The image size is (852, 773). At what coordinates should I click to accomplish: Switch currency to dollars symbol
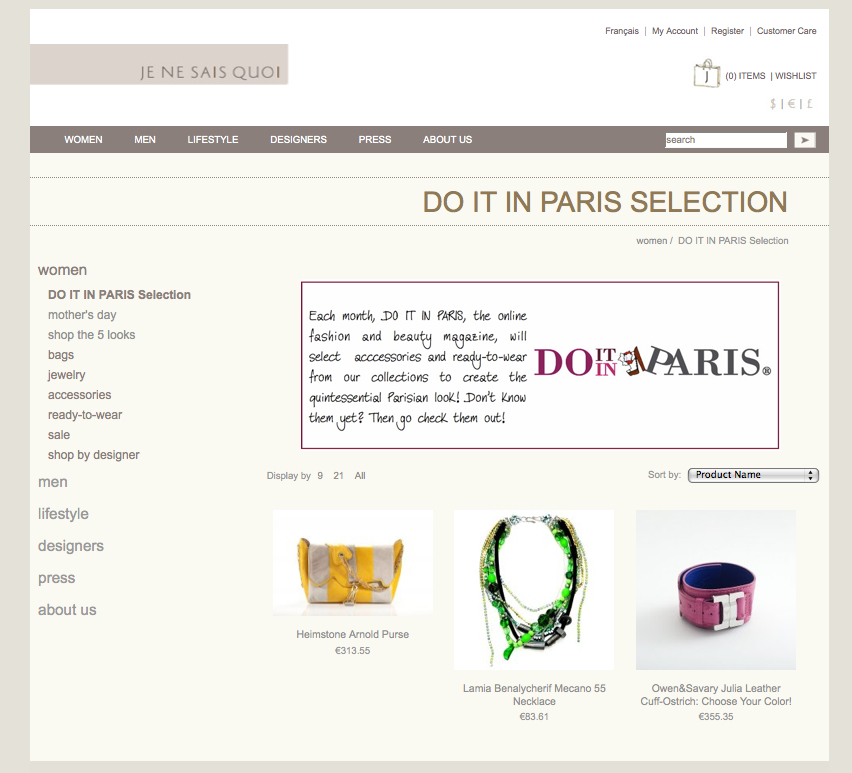pyautogui.click(x=773, y=103)
